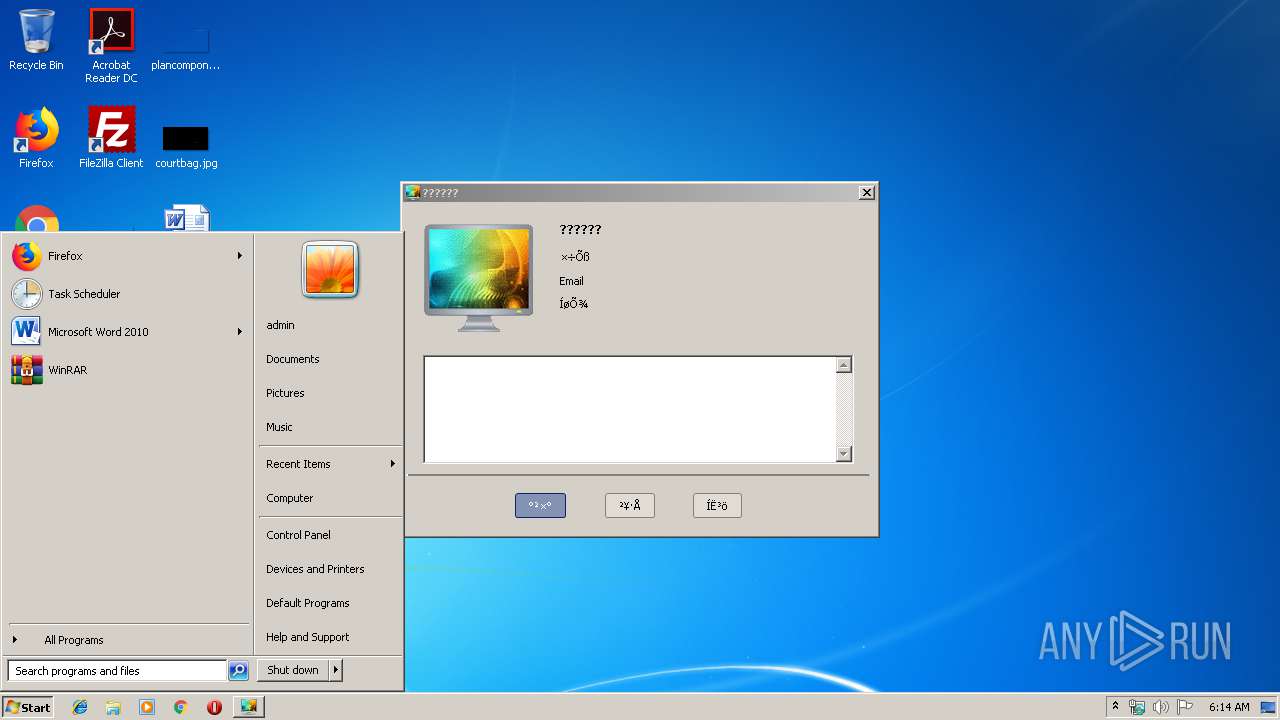Select the Word document desktop icon
The image size is (1280, 720).
tap(187, 219)
